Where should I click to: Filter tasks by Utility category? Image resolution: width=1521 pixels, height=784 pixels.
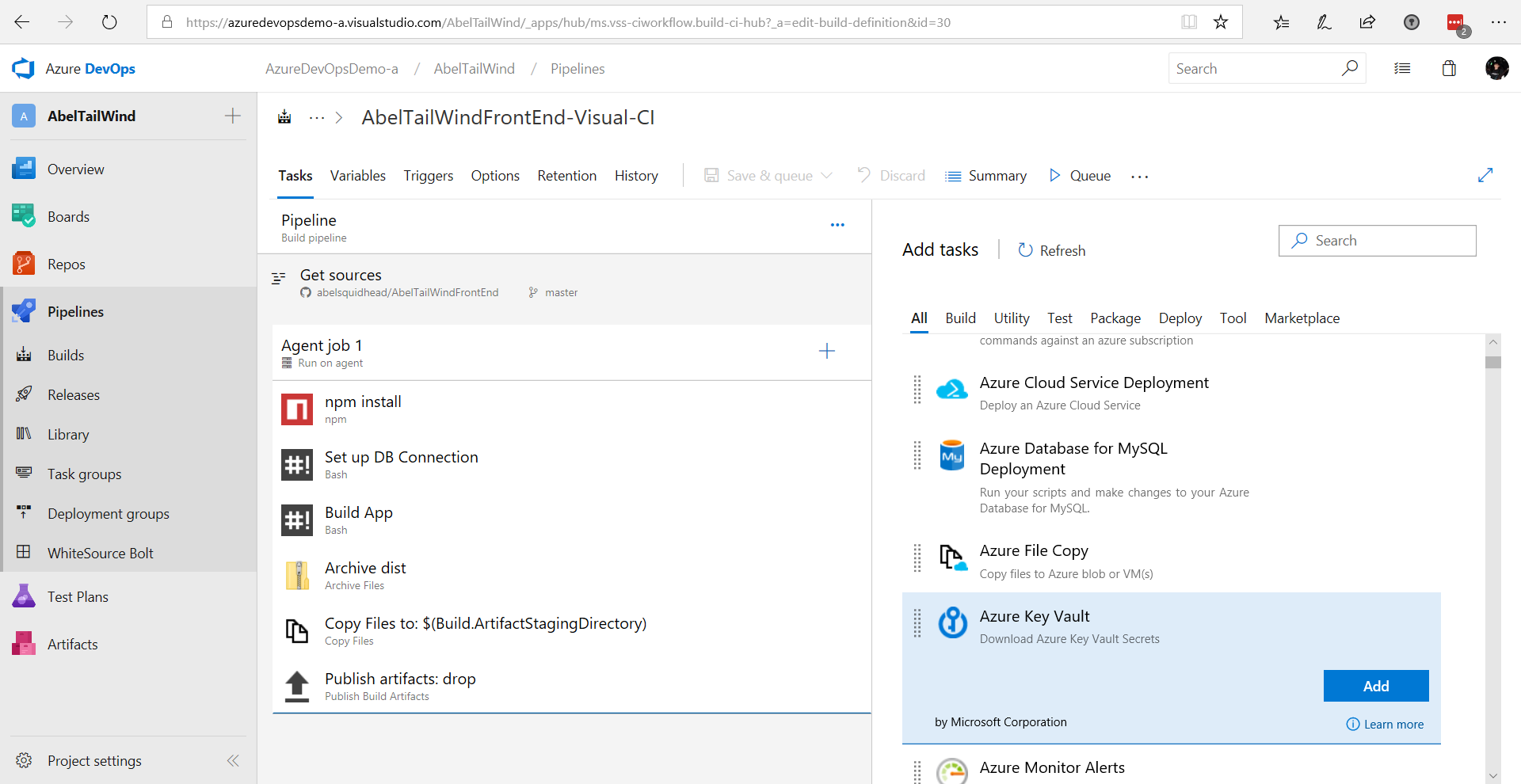1012,318
